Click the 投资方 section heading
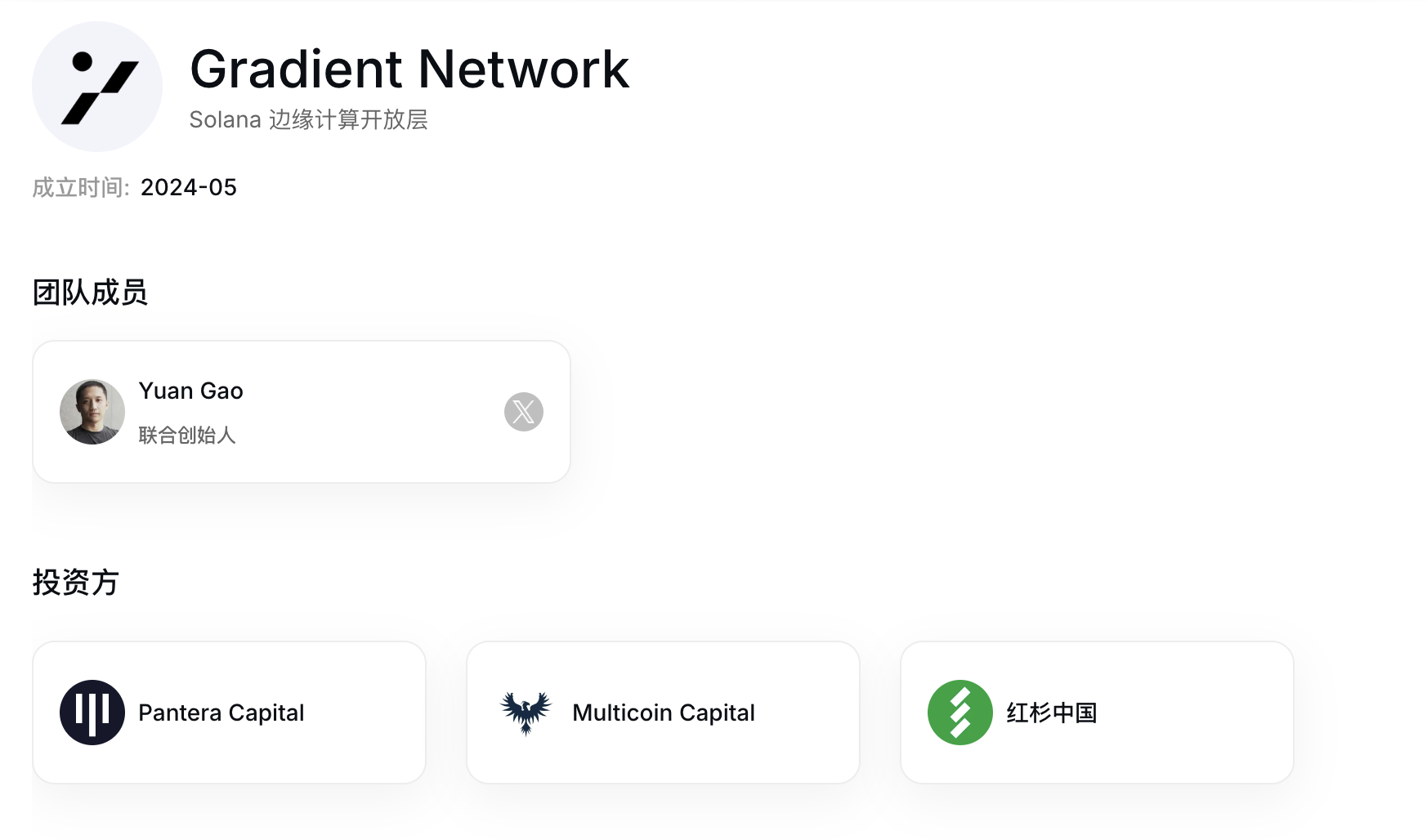 point(76,582)
